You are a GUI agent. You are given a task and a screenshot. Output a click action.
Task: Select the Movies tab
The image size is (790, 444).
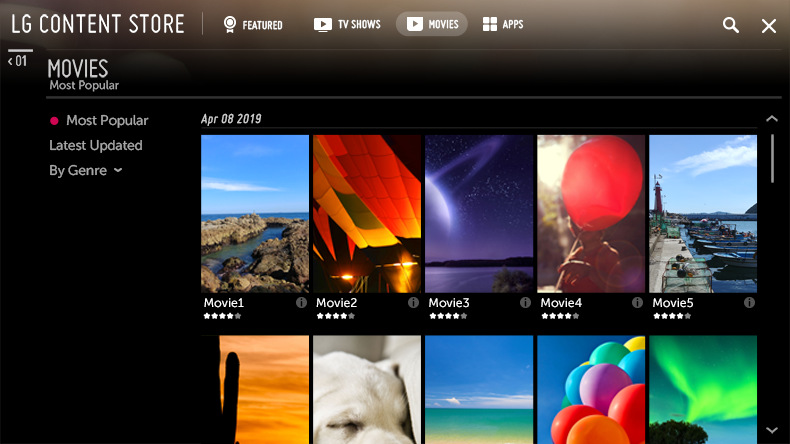pos(432,24)
